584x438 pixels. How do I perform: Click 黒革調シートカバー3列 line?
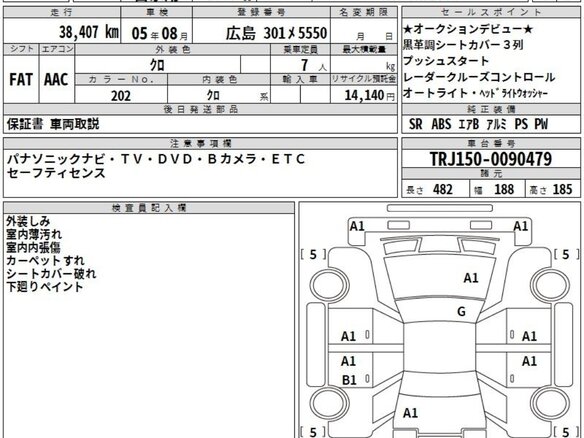click(463, 45)
